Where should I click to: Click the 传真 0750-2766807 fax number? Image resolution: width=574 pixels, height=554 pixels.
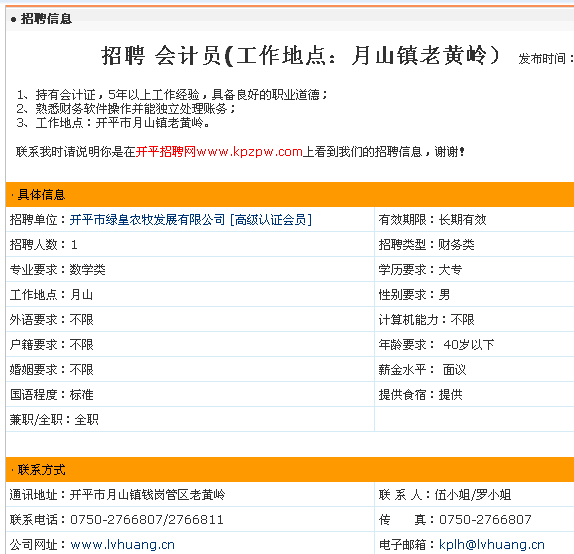[x=485, y=520]
